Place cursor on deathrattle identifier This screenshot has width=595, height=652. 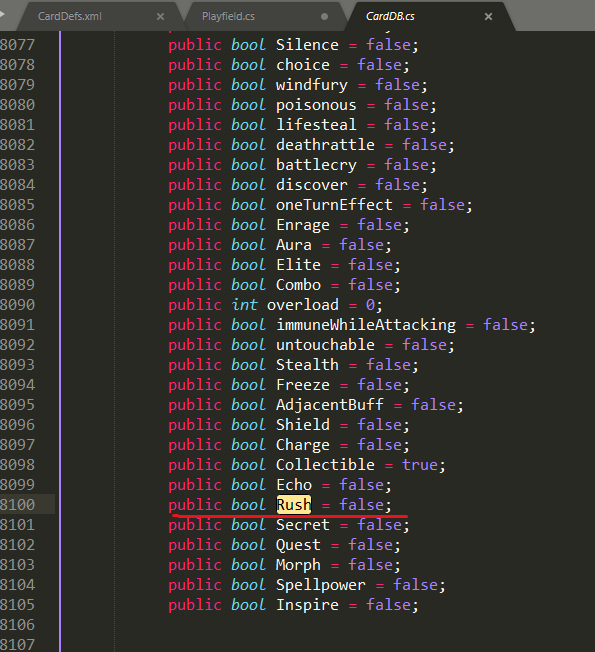pos(325,145)
